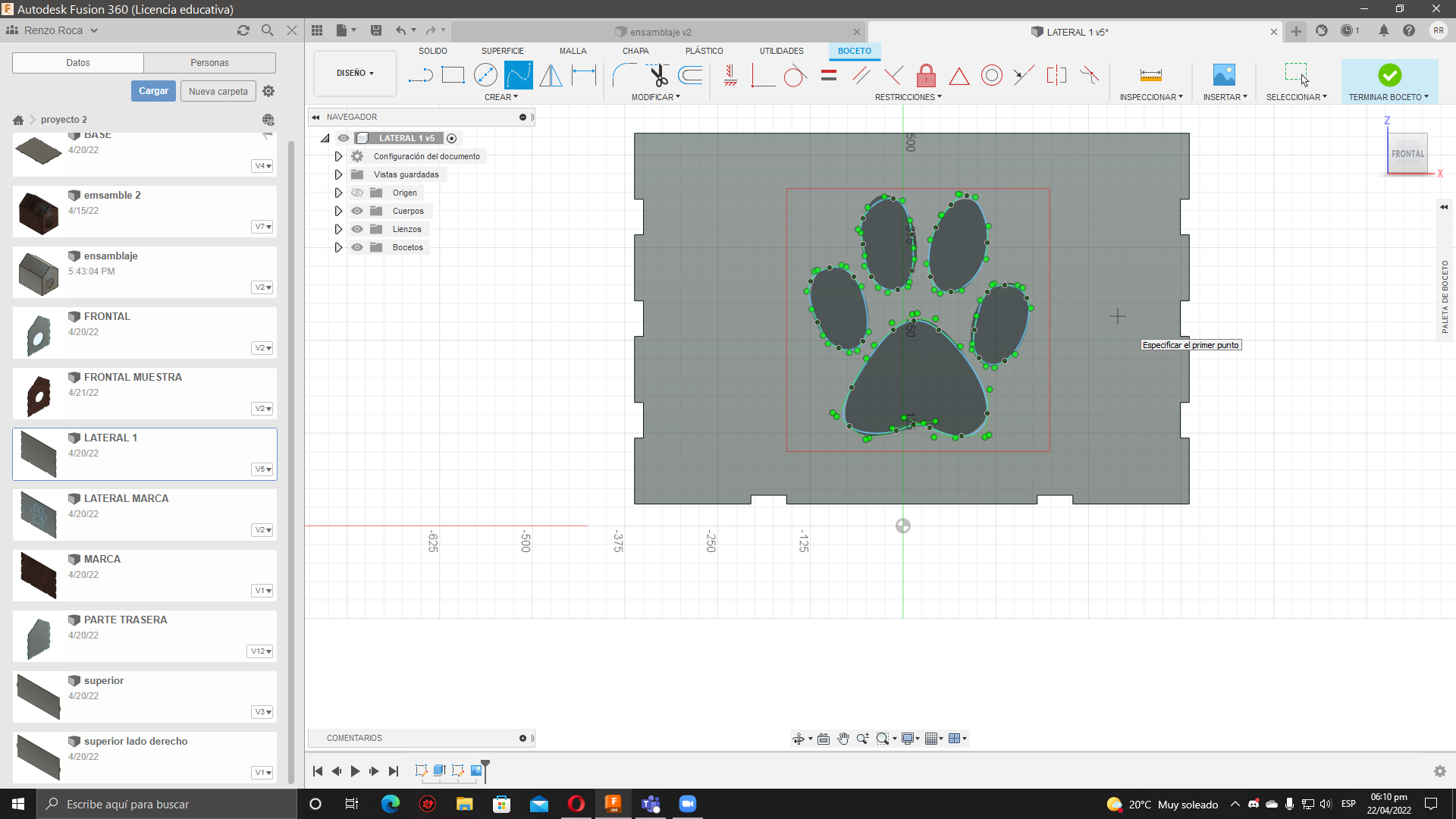The height and width of the screenshot is (819, 1456).
Task: Apply the Fix/Unfix lock constraint
Action: tap(926, 75)
